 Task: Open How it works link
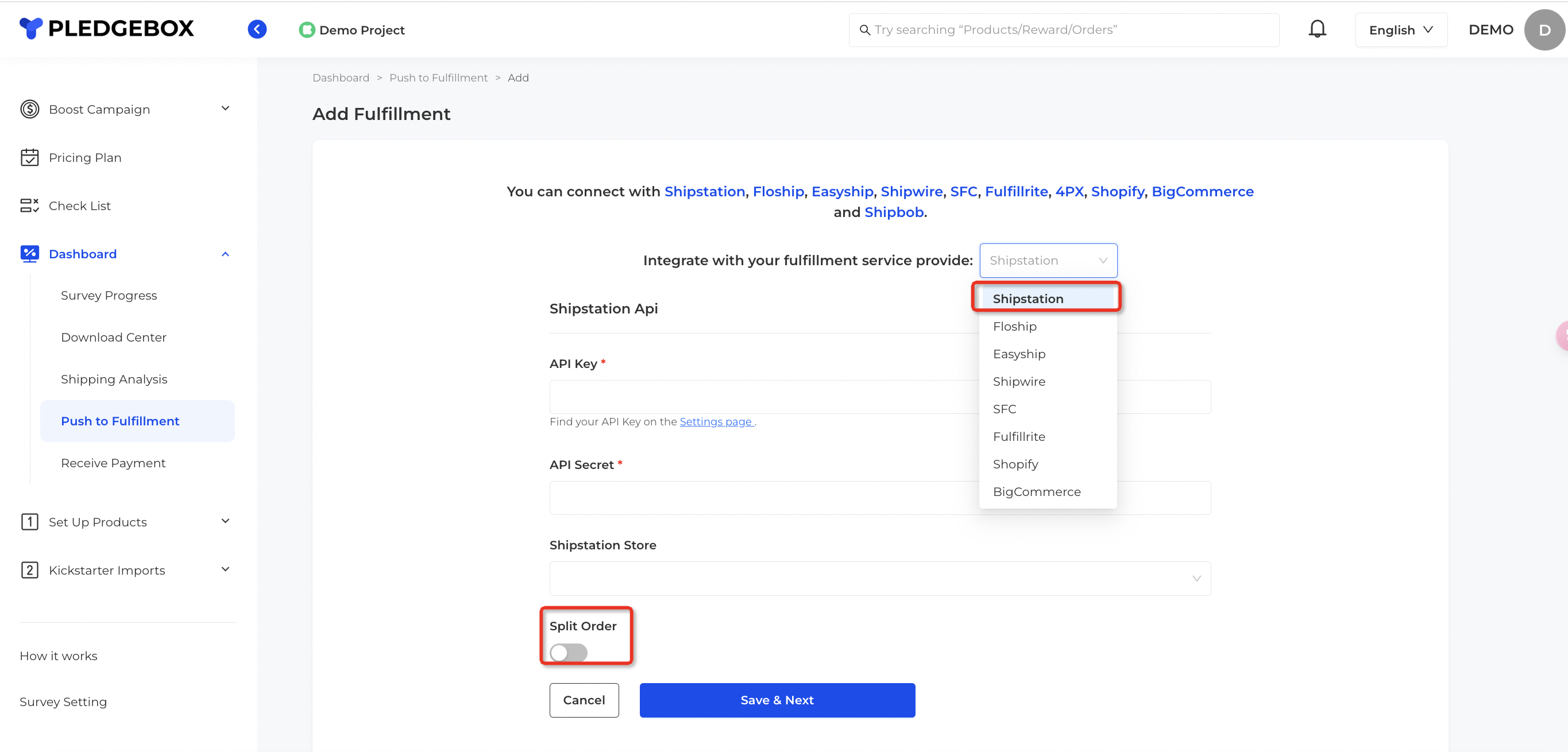[59, 656]
